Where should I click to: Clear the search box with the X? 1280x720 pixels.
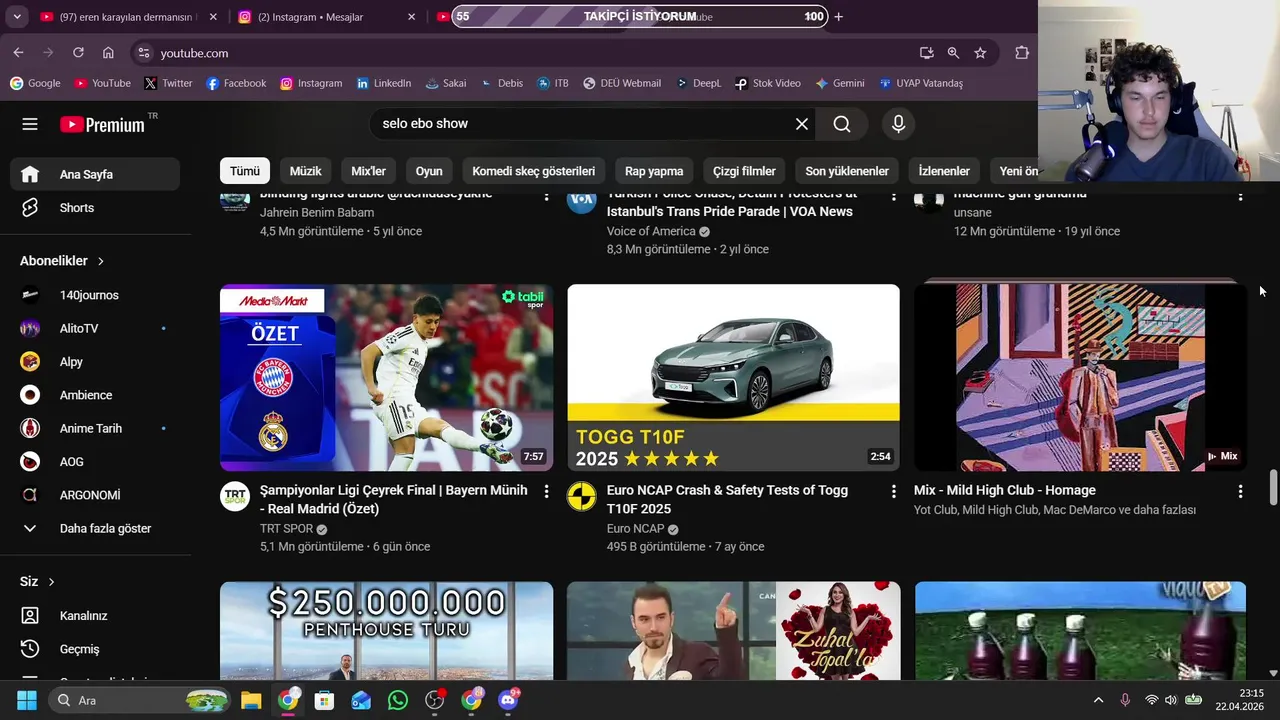pyautogui.click(x=801, y=124)
